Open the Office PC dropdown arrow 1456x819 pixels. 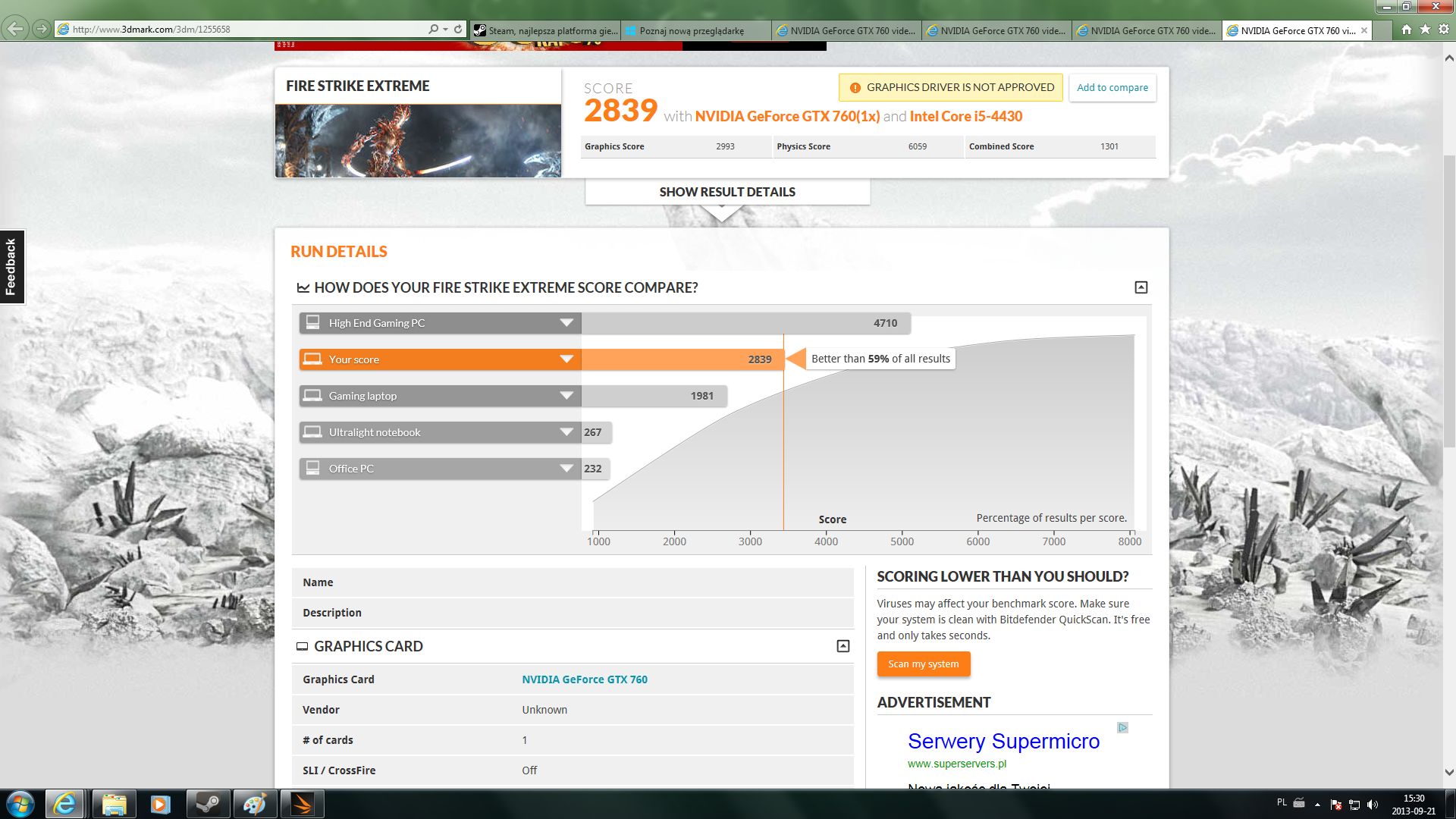tap(566, 469)
